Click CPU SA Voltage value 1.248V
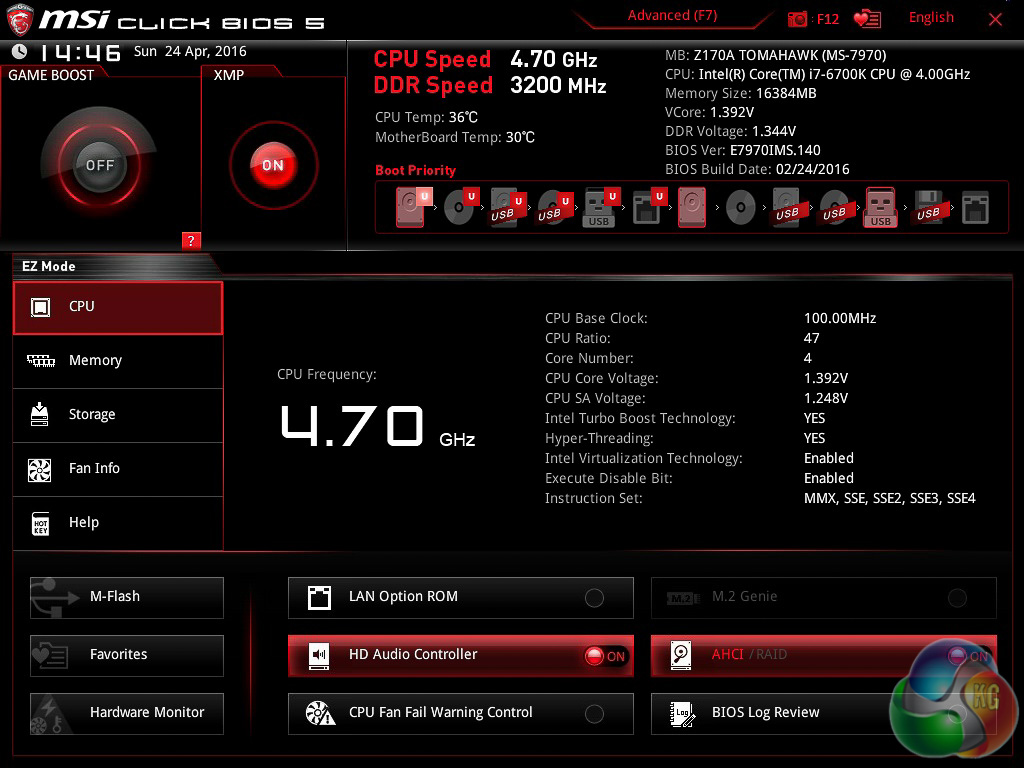 (825, 398)
